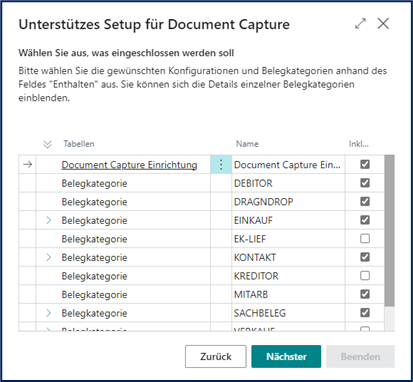This screenshot has height=382, width=413.
Task: Select the EINKAUF name cell
Action: [x=288, y=220]
